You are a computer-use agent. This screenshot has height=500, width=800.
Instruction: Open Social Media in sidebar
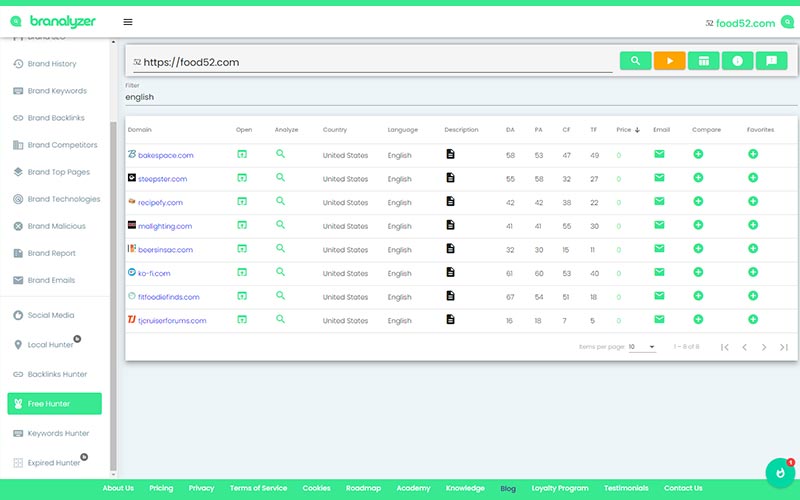tap(51, 315)
